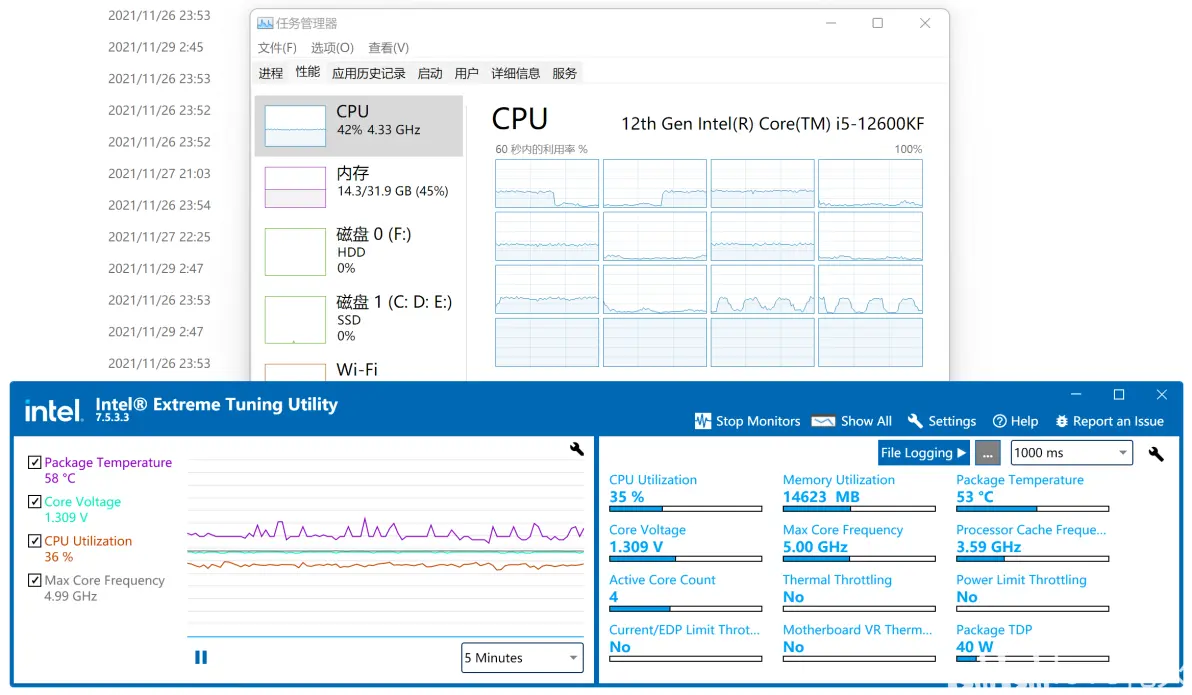Screen dimensions: 1192x695
Task: Switch to the 详细信息 tab
Action: [x=515, y=73]
